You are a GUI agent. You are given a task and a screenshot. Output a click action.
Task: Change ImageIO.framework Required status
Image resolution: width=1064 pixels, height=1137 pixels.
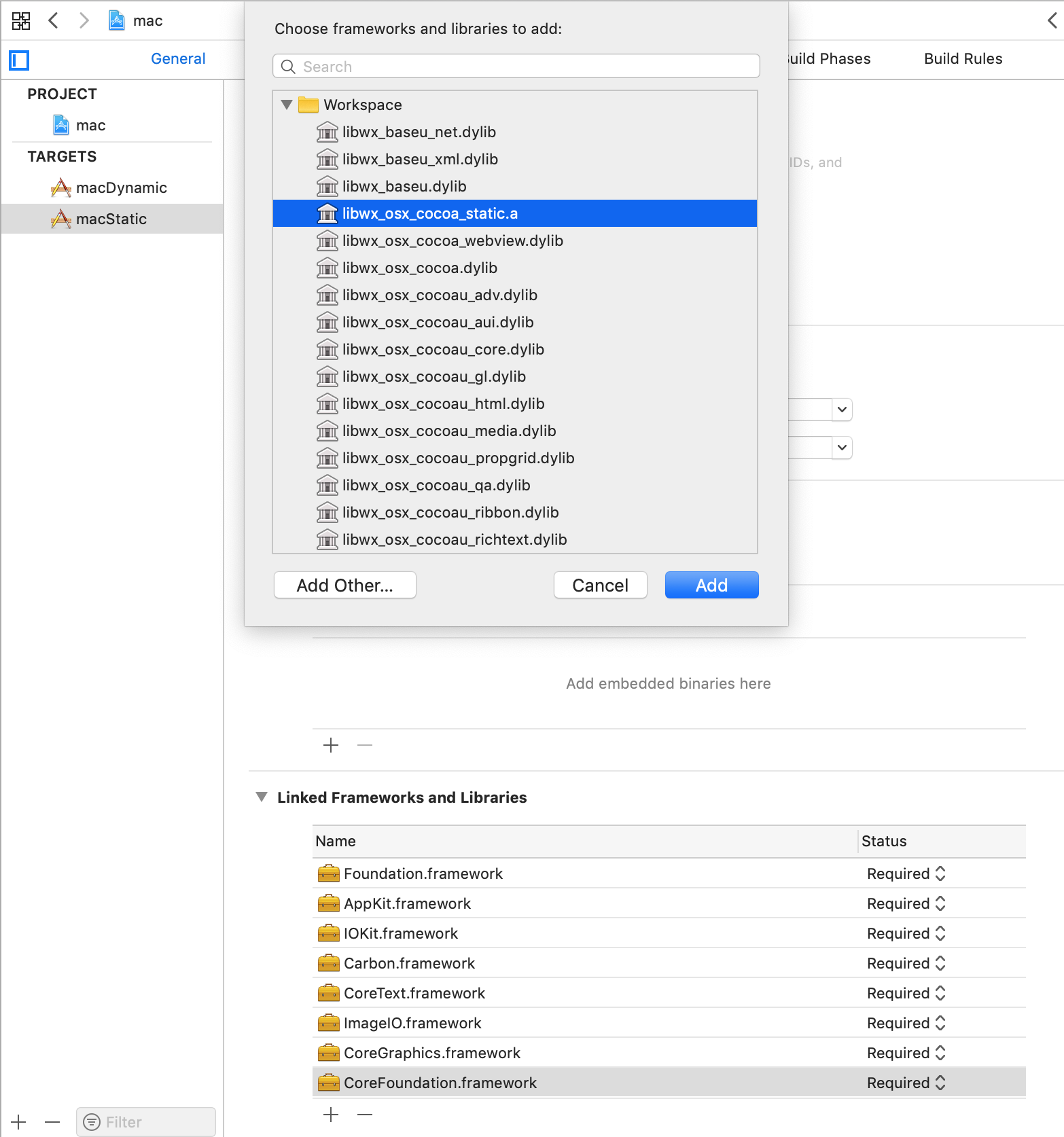coord(906,1023)
